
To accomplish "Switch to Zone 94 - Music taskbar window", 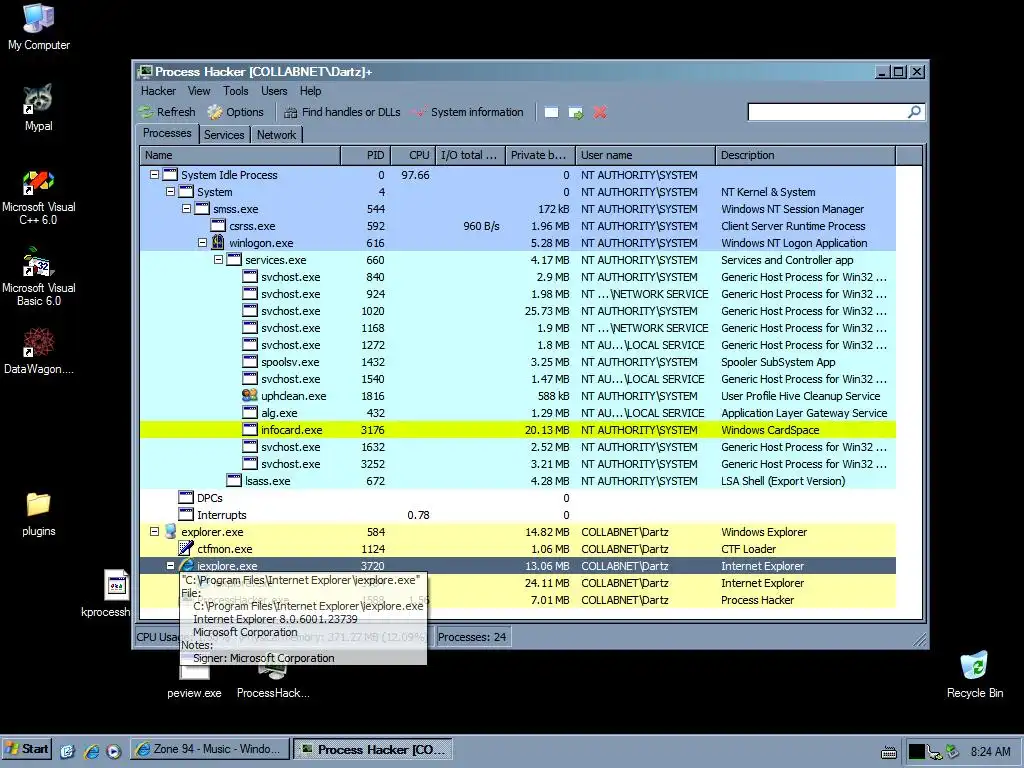I will [210, 749].
